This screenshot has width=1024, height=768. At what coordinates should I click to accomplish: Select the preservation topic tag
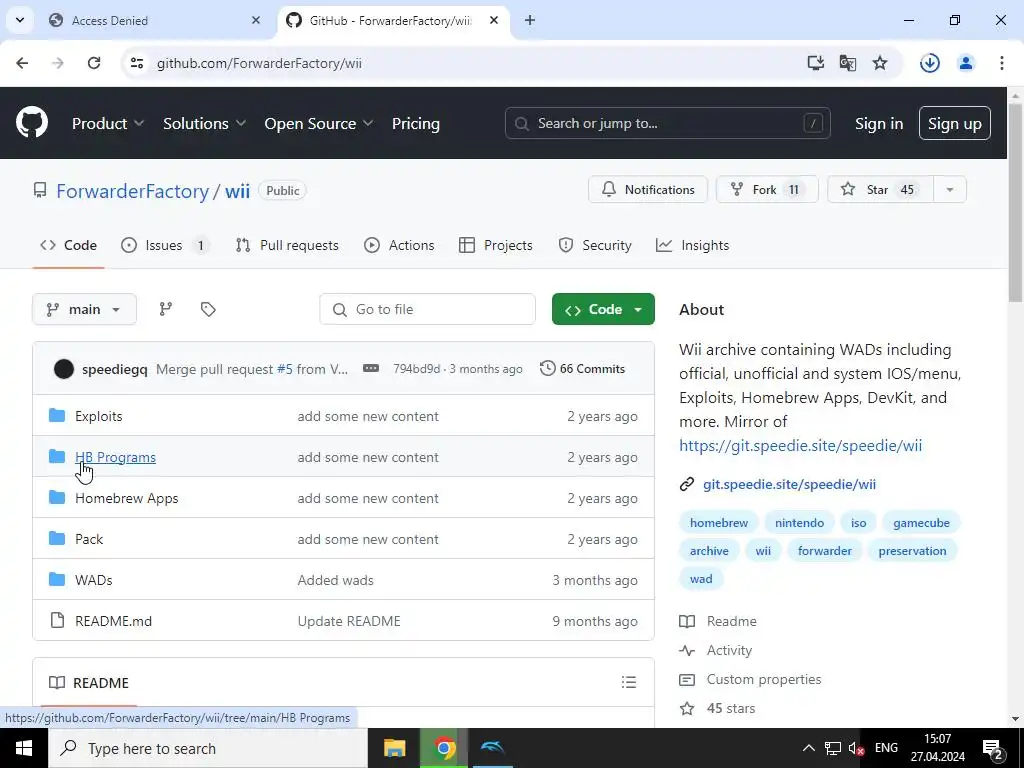coord(912,551)
